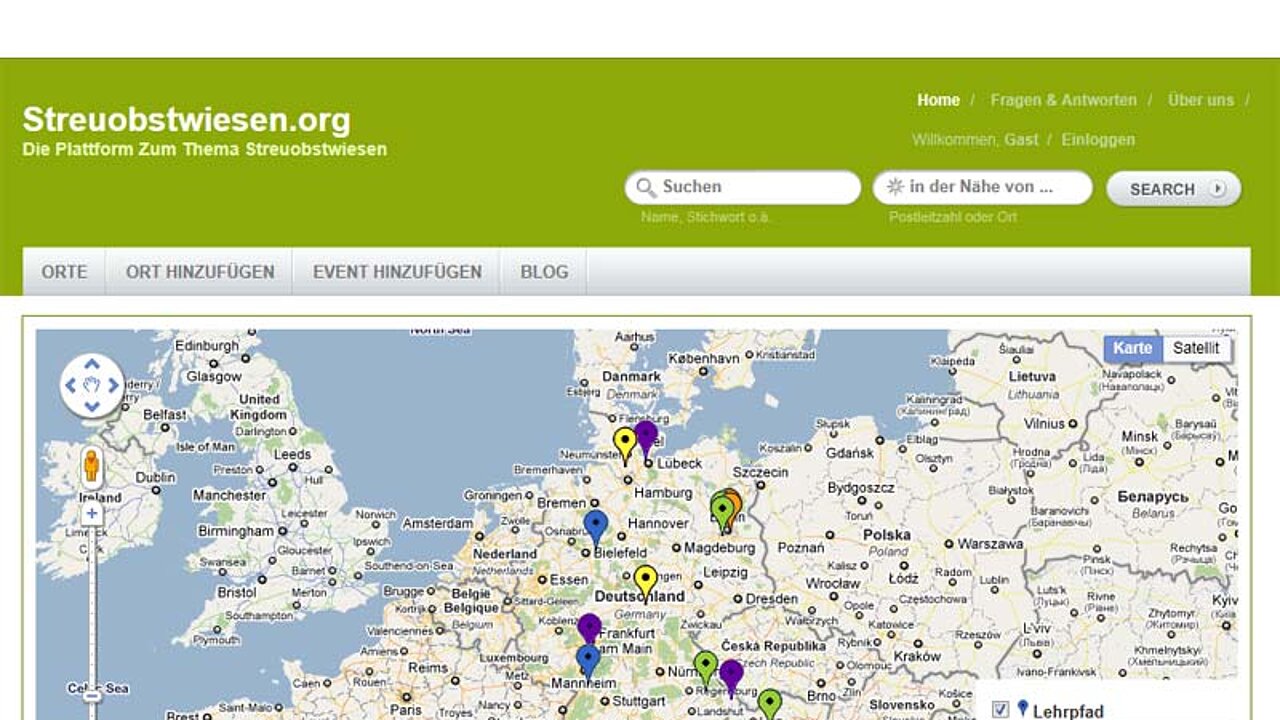
Task: Pan the map right with the arrow control
Action: tap(113, 385)
